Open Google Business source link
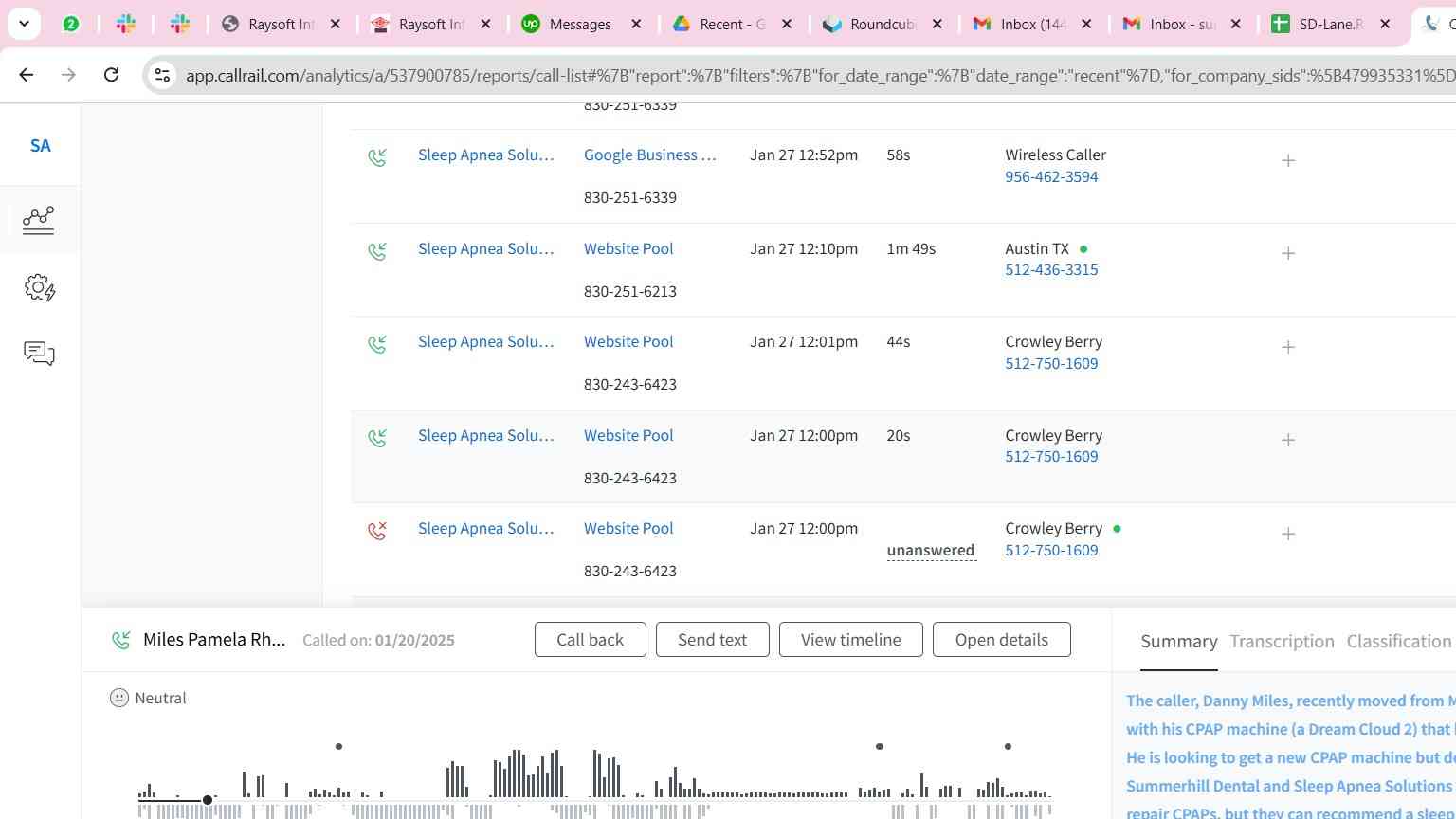 tap(650, 155)
